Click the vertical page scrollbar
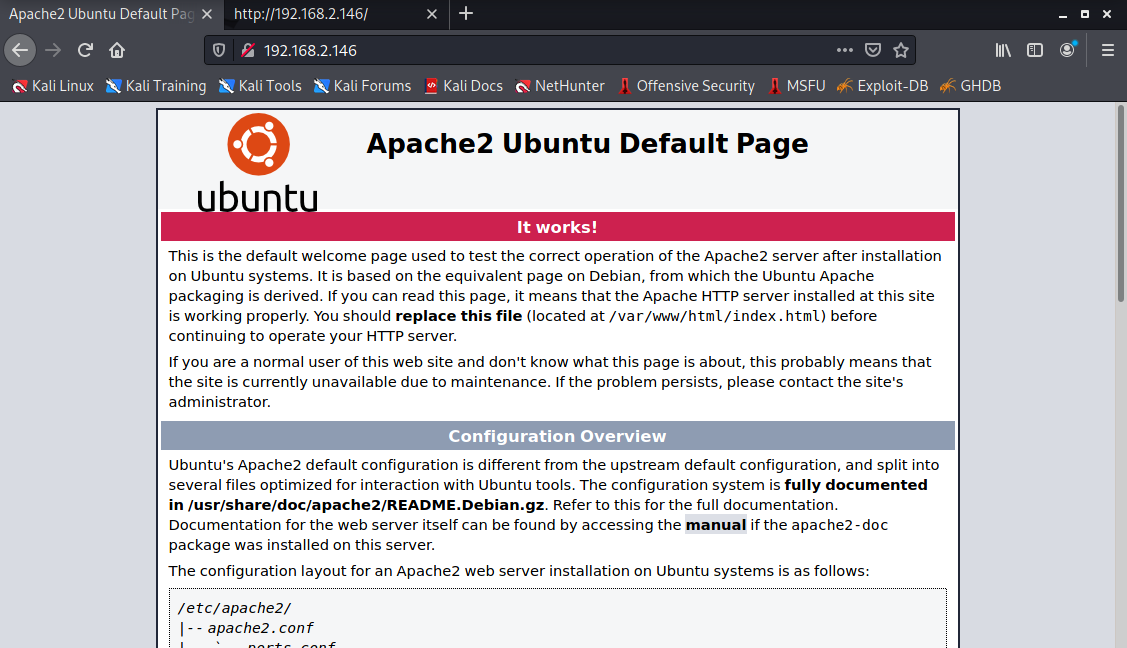 click(x=1120, y=203)
